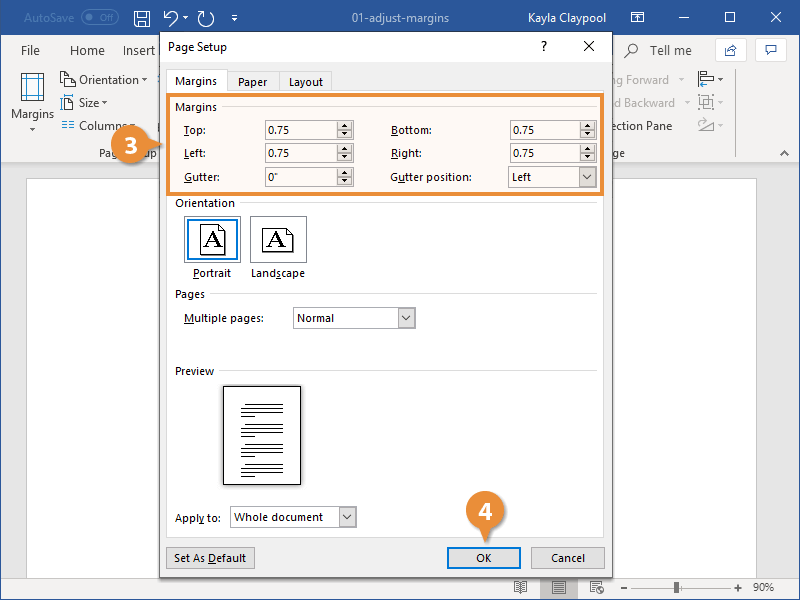
Task: Toggle the AutoSave switch
Action: pos(100,18)
